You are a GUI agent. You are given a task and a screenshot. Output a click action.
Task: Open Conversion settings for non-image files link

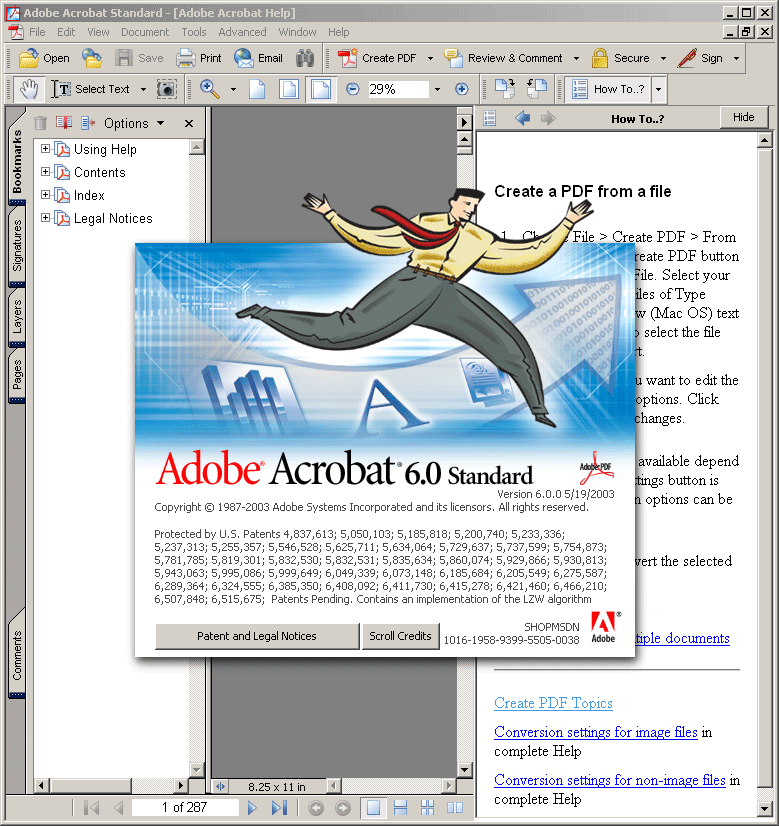click(610, 780)
